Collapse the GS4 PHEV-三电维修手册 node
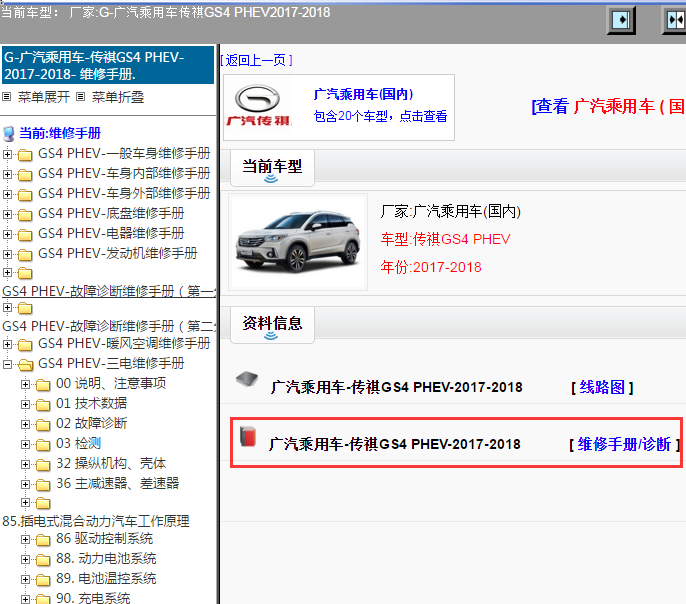The width and height of the screenshot is (686, 604). click(7, 364)
